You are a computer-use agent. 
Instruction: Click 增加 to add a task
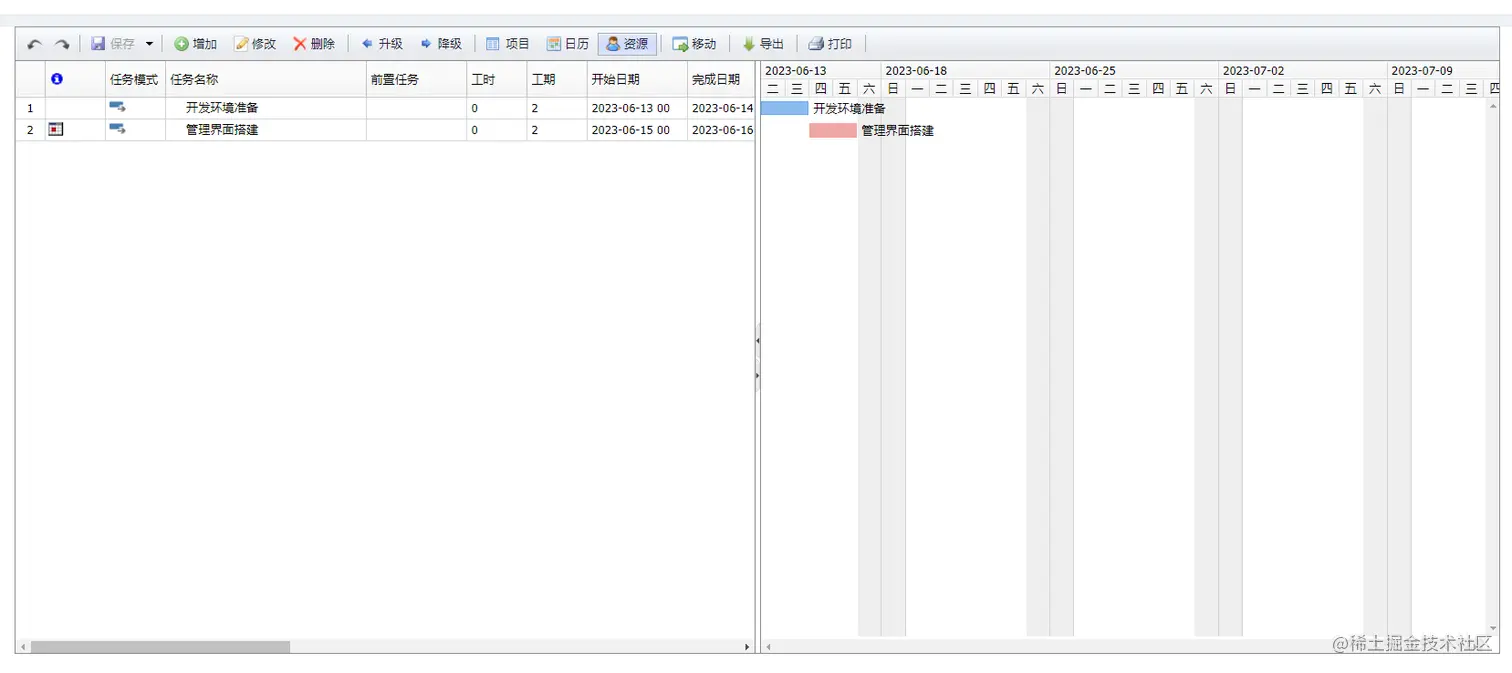196,44
